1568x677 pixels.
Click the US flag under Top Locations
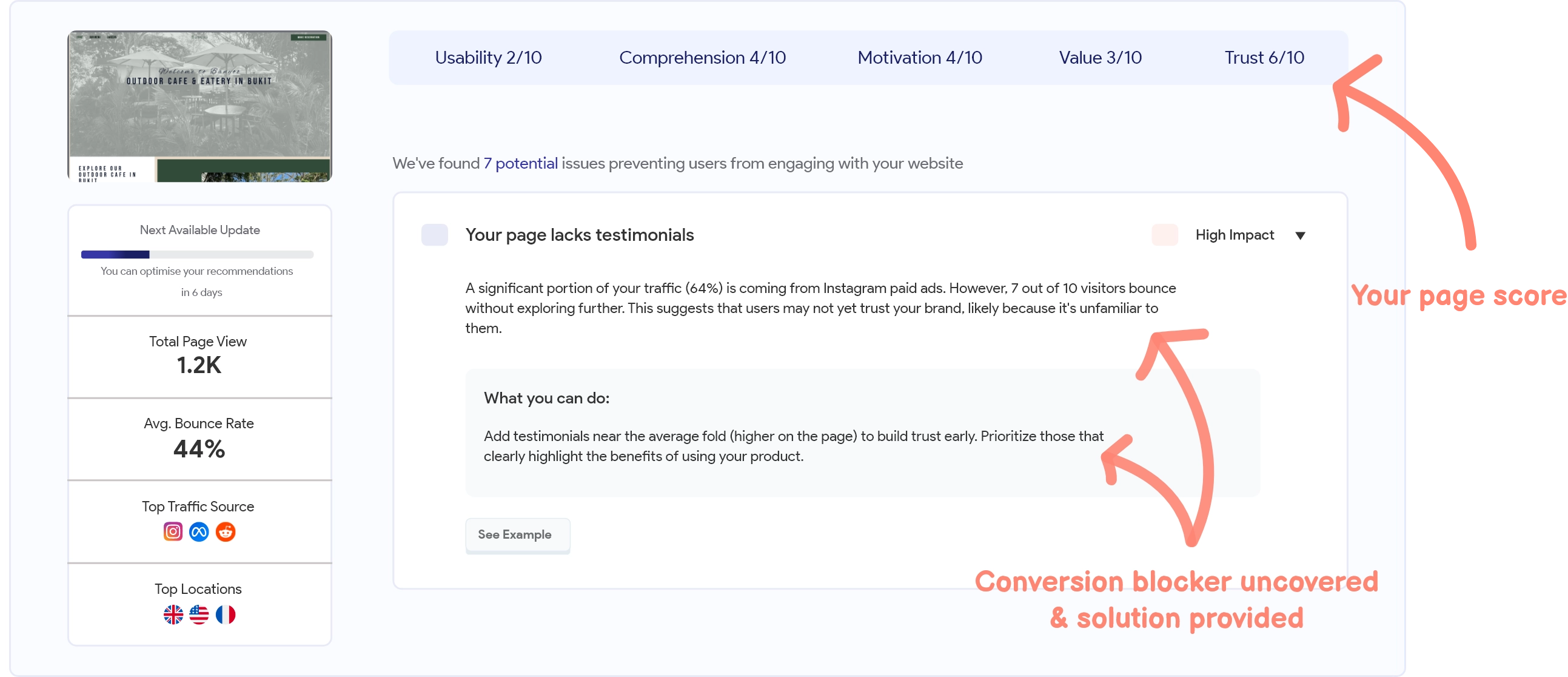(198, 615)
